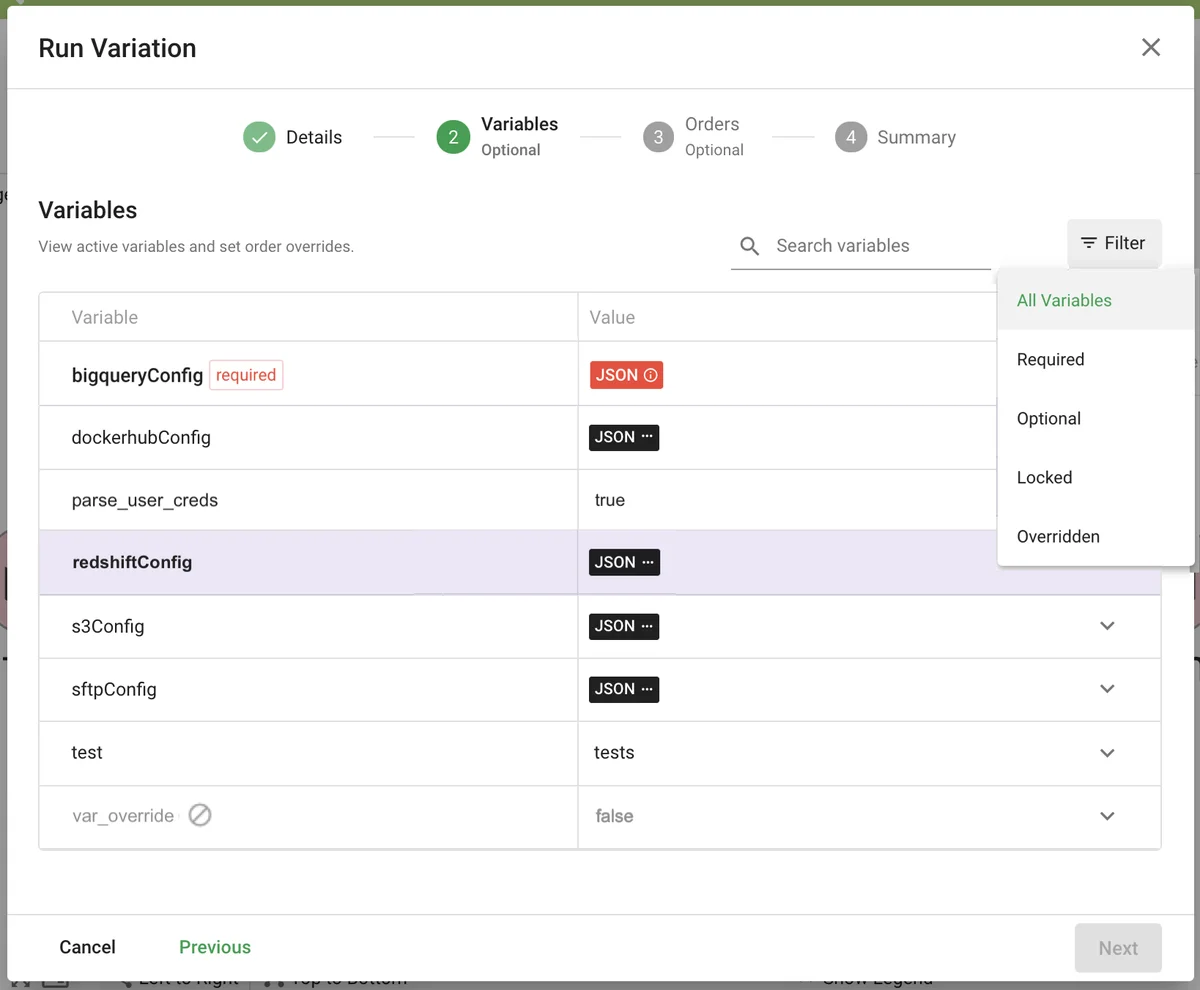
Task: Click the red JSON badge for bigqueryConfig
Action: (x=626, y=375)
